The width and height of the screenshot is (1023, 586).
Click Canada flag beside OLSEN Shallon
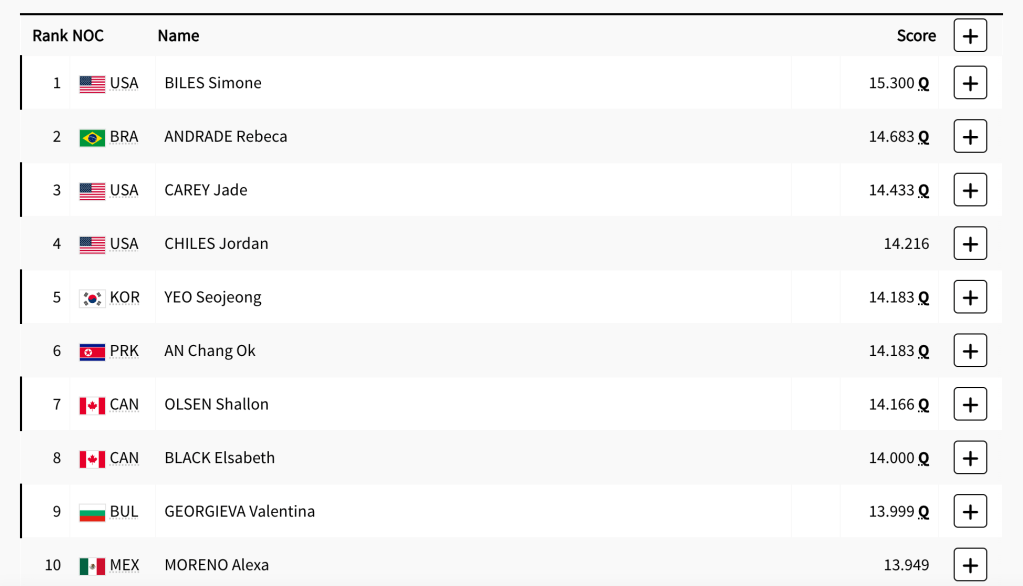92,405
